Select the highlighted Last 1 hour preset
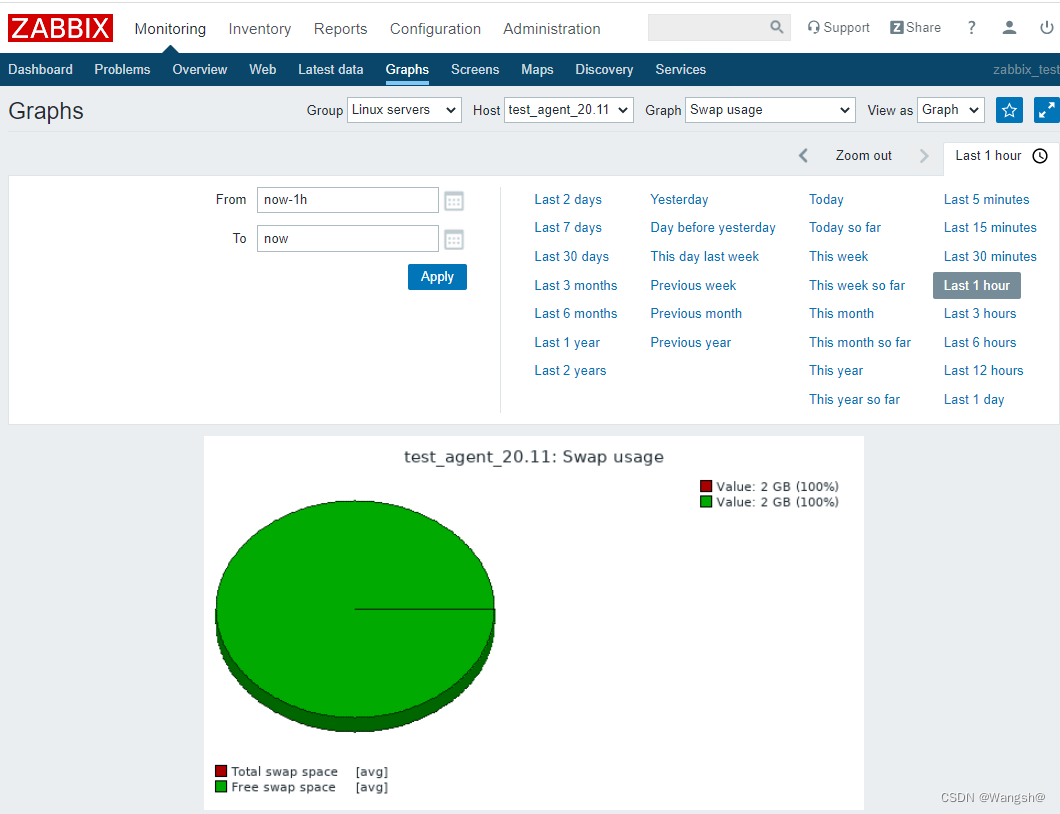Image resolution: width=1060 pixels, height=814 pixels. (976, 285)
